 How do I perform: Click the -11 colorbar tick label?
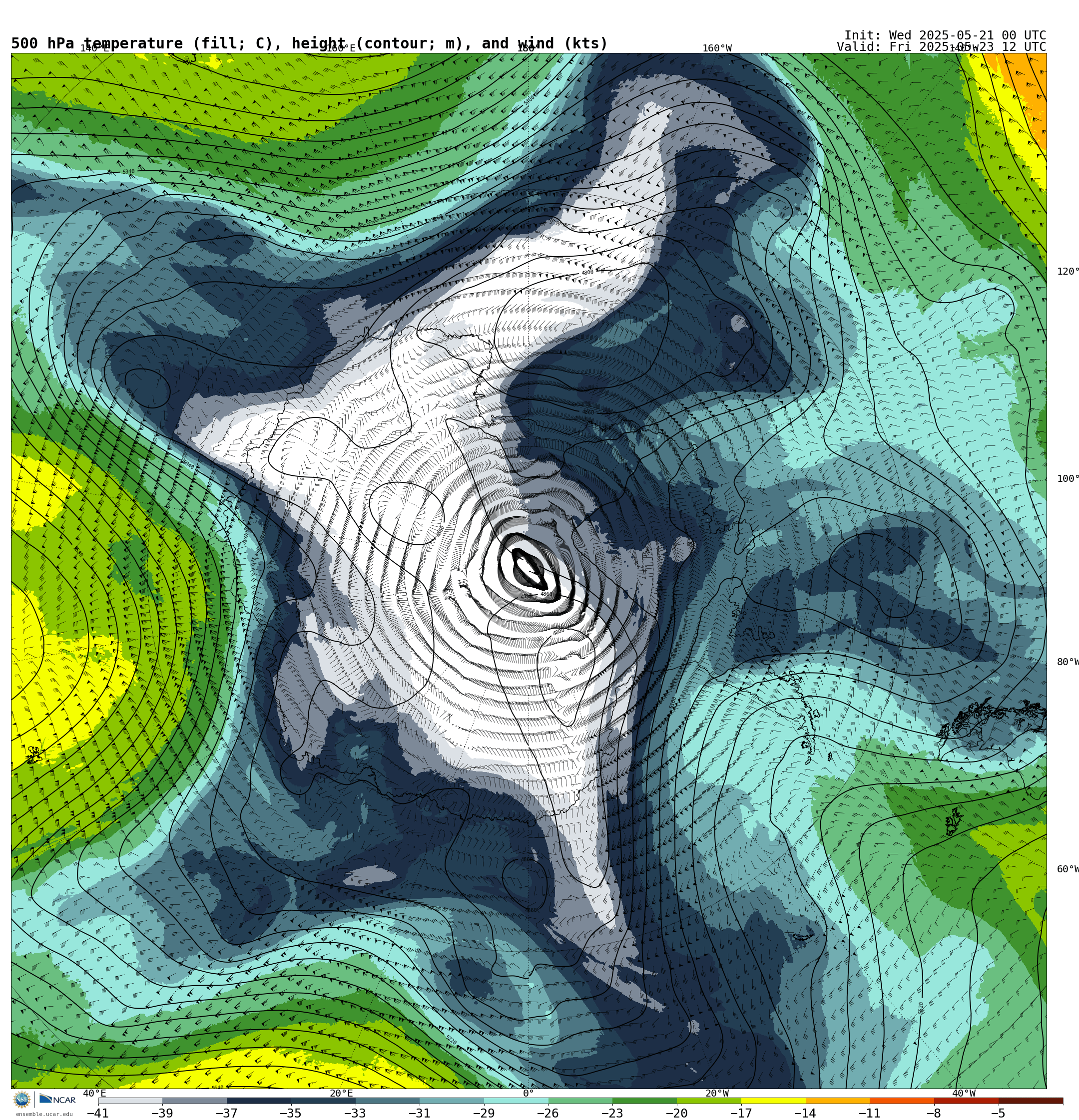870,1113
